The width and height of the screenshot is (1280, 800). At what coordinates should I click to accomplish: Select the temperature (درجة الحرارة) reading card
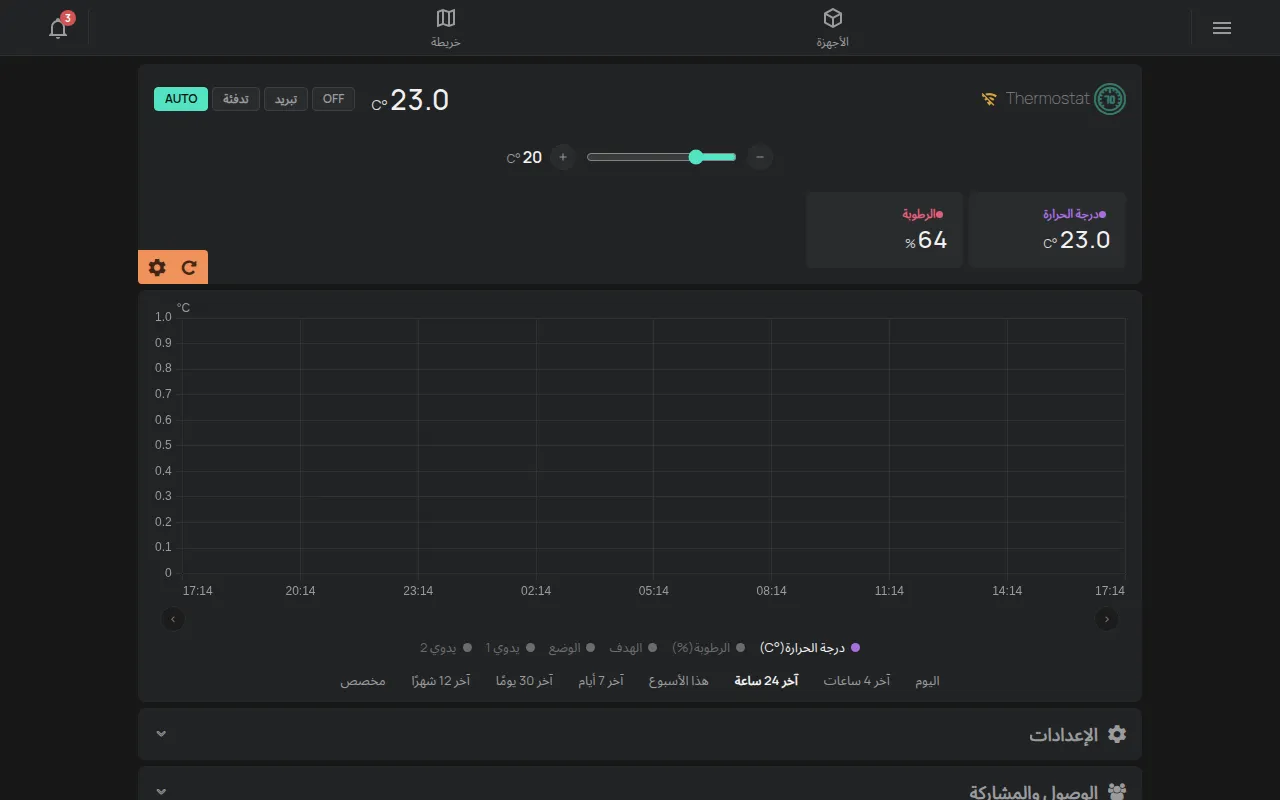1048,230
